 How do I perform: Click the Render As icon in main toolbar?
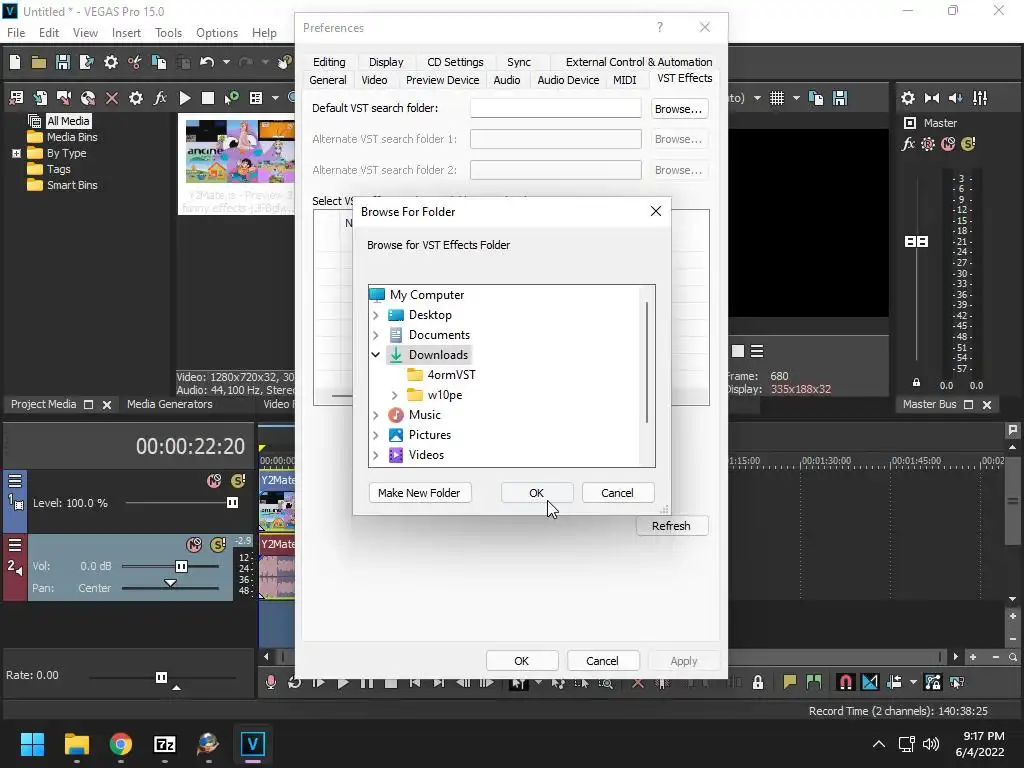coord(86,62)
